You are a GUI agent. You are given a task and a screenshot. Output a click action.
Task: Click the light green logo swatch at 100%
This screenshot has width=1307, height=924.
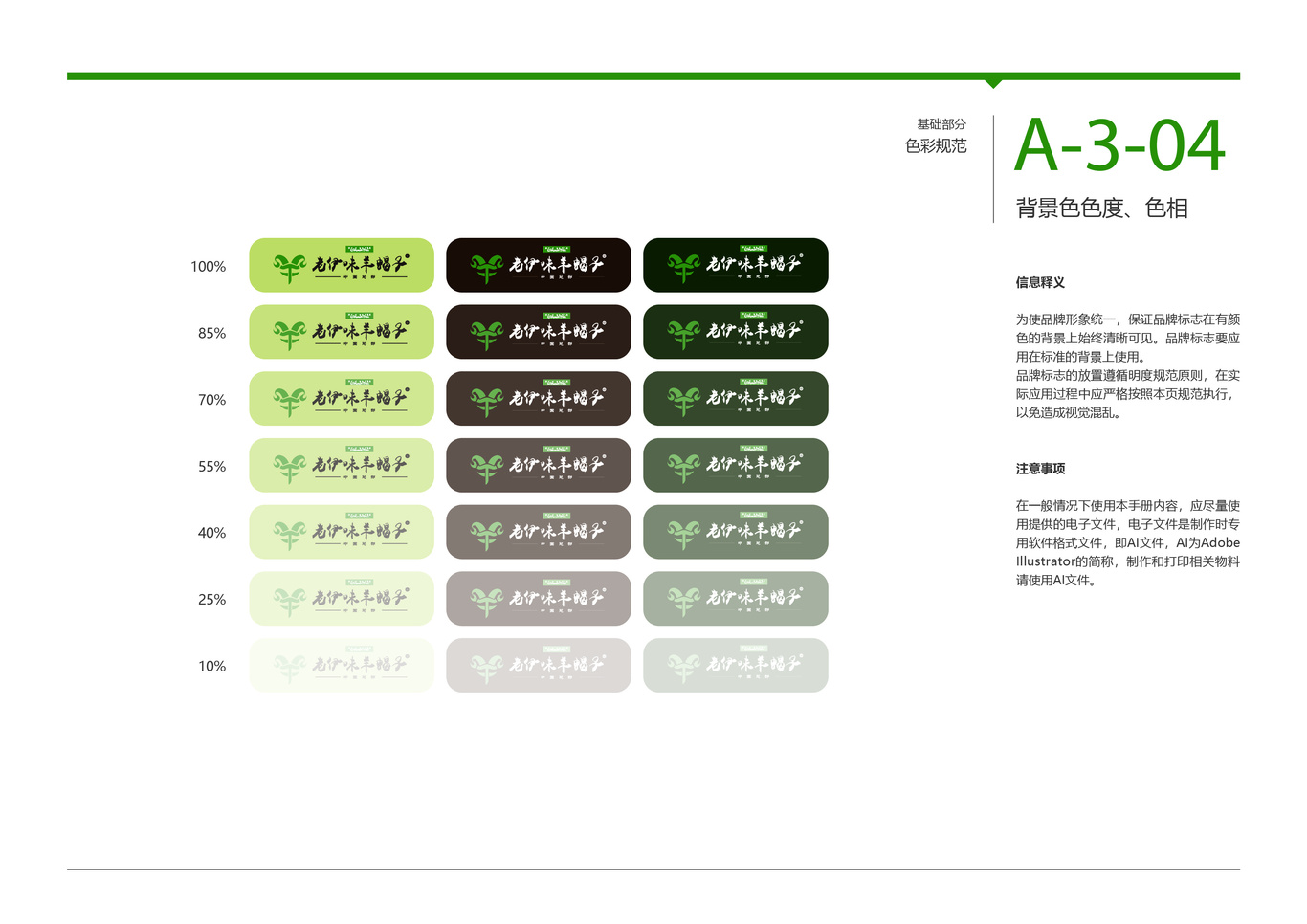coord(342,265)
